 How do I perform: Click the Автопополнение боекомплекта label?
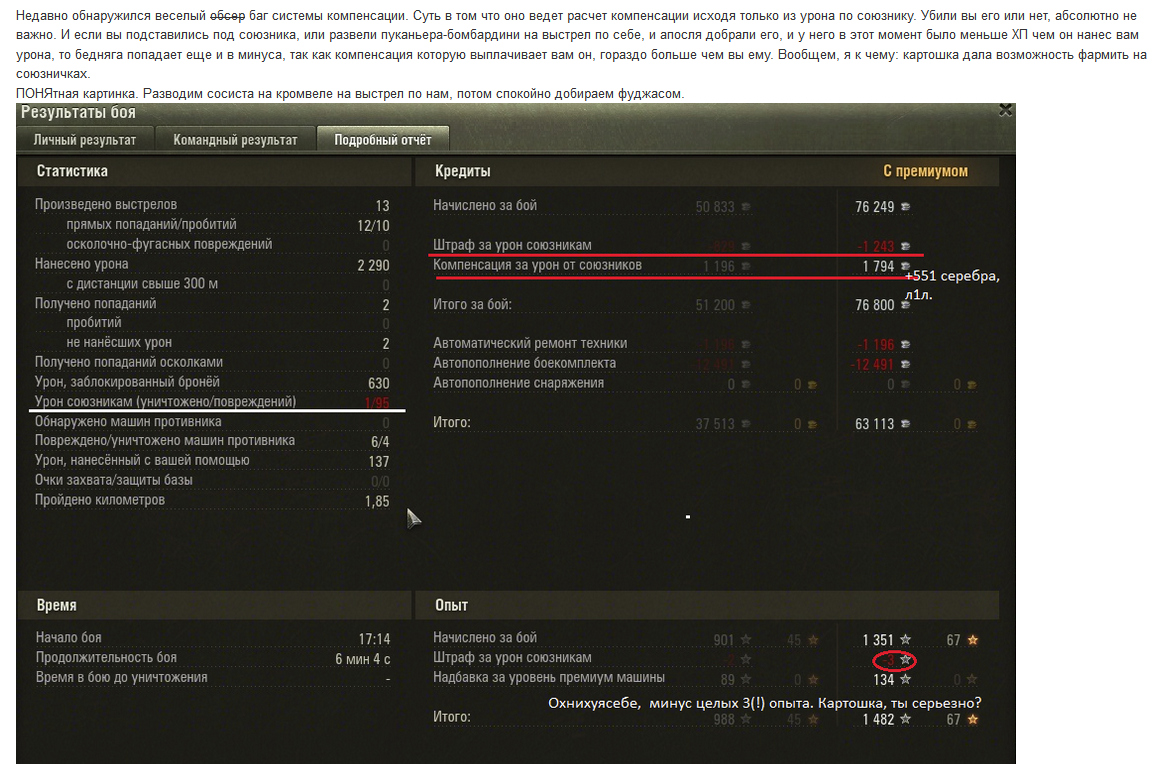point(524,363)
